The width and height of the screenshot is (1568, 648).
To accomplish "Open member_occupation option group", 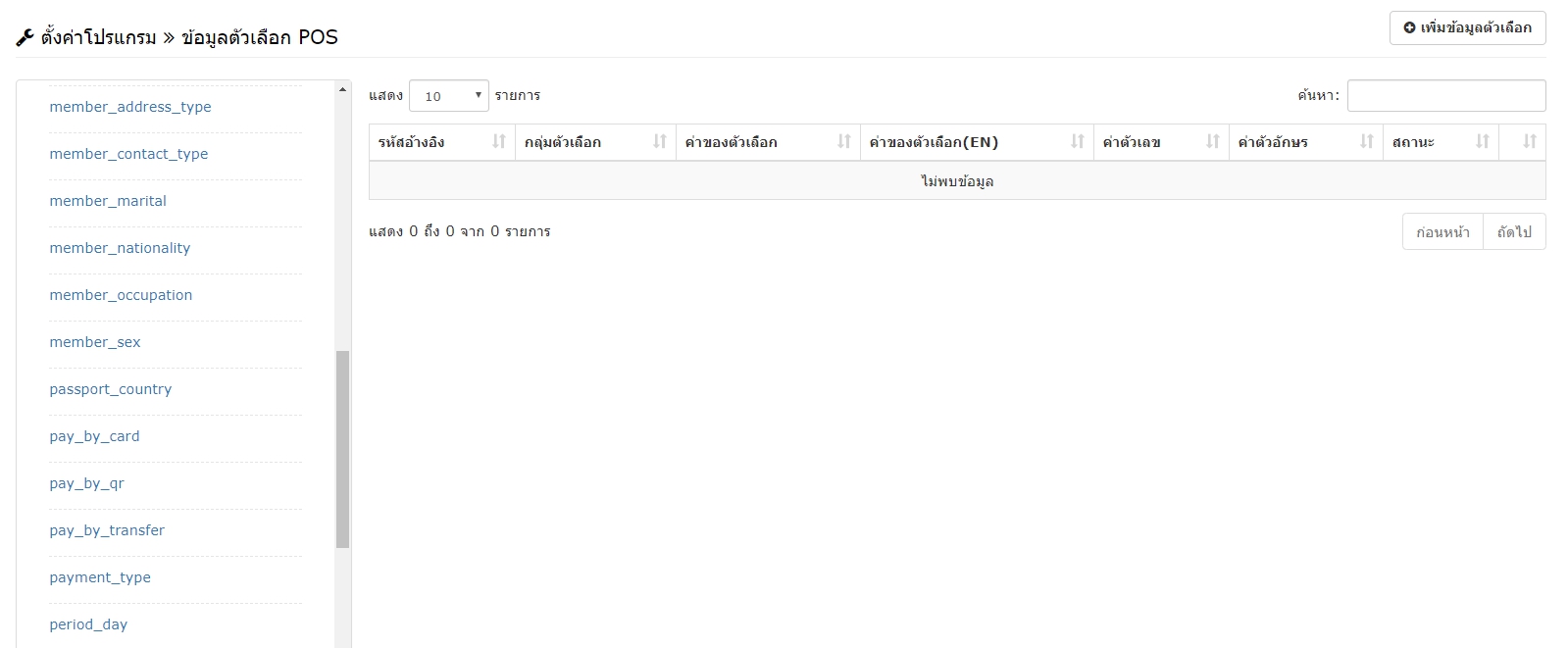I will coord(121,295).
